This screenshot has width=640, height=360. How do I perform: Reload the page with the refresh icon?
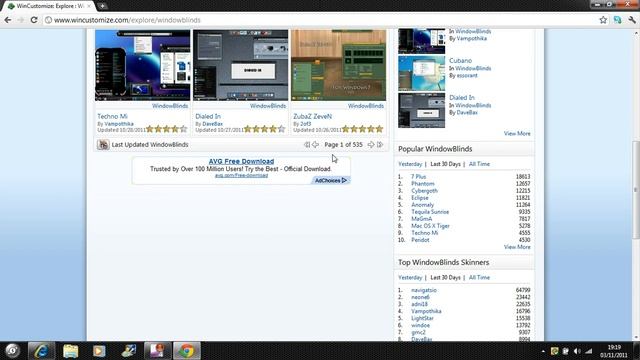click(x=34, y=20)
